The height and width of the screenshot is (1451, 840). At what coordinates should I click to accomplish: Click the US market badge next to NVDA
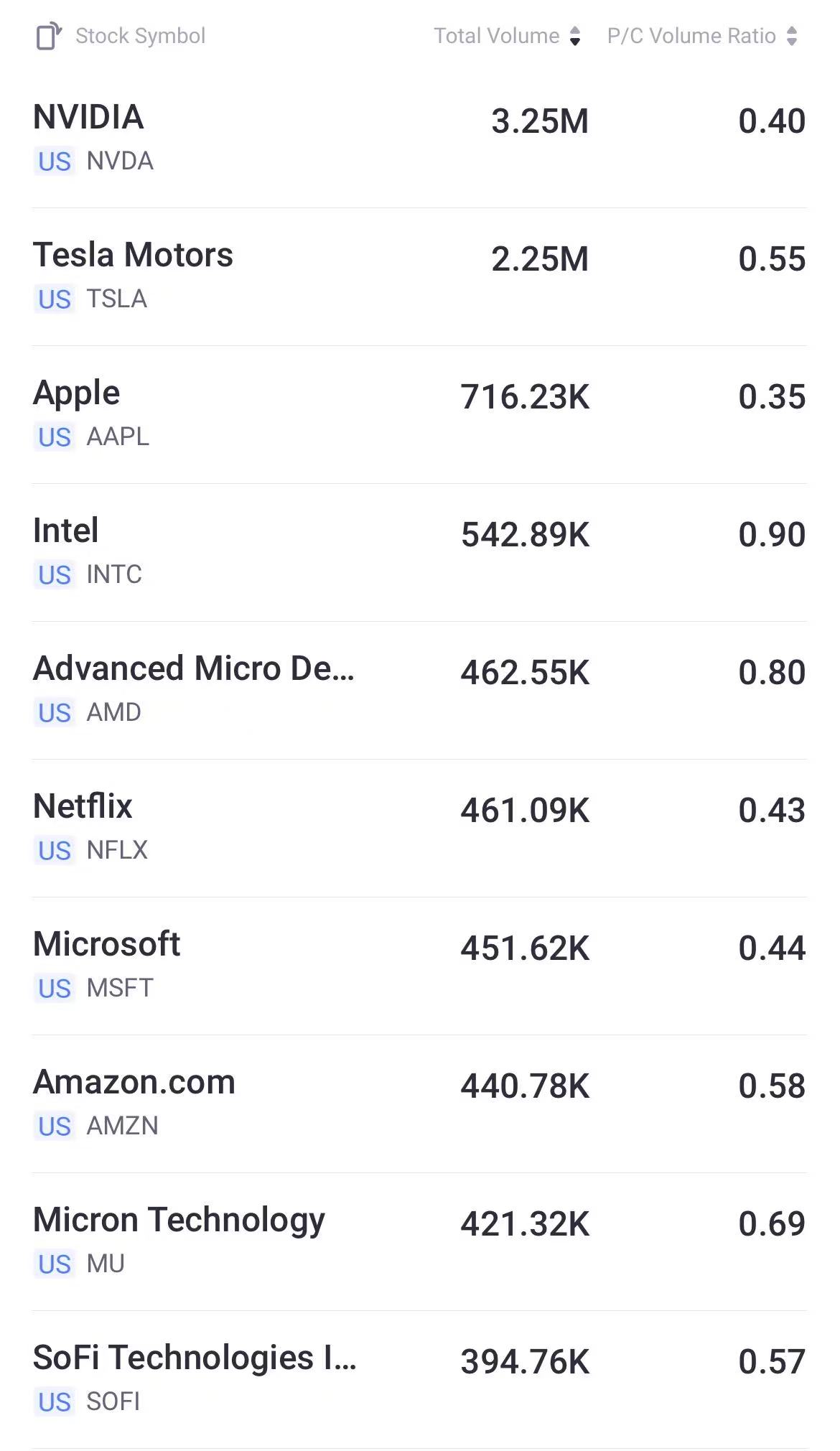pos(55,162)
